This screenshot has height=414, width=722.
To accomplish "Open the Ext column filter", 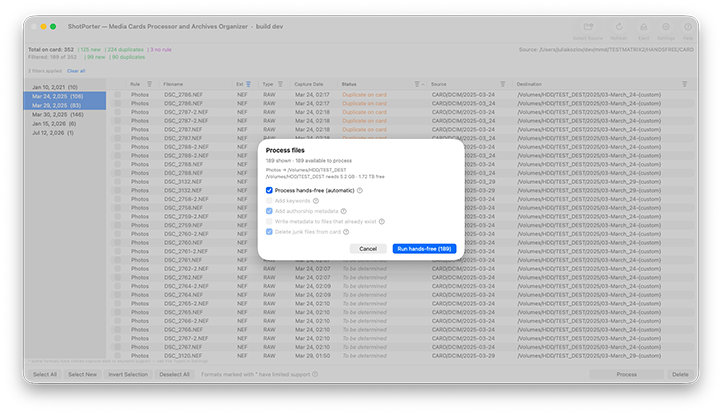I will tap(249, 84).
